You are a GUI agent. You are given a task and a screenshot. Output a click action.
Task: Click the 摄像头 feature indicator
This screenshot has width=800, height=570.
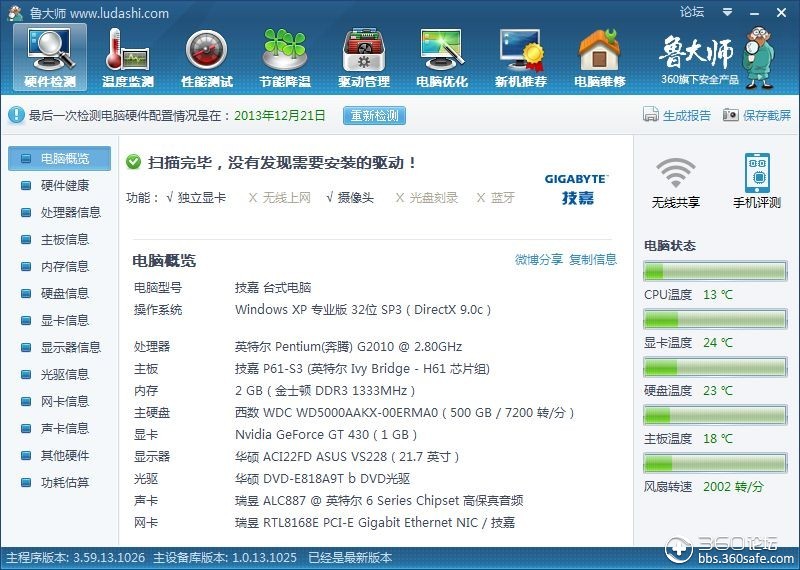pyautogui.click(x=350, y=197)
